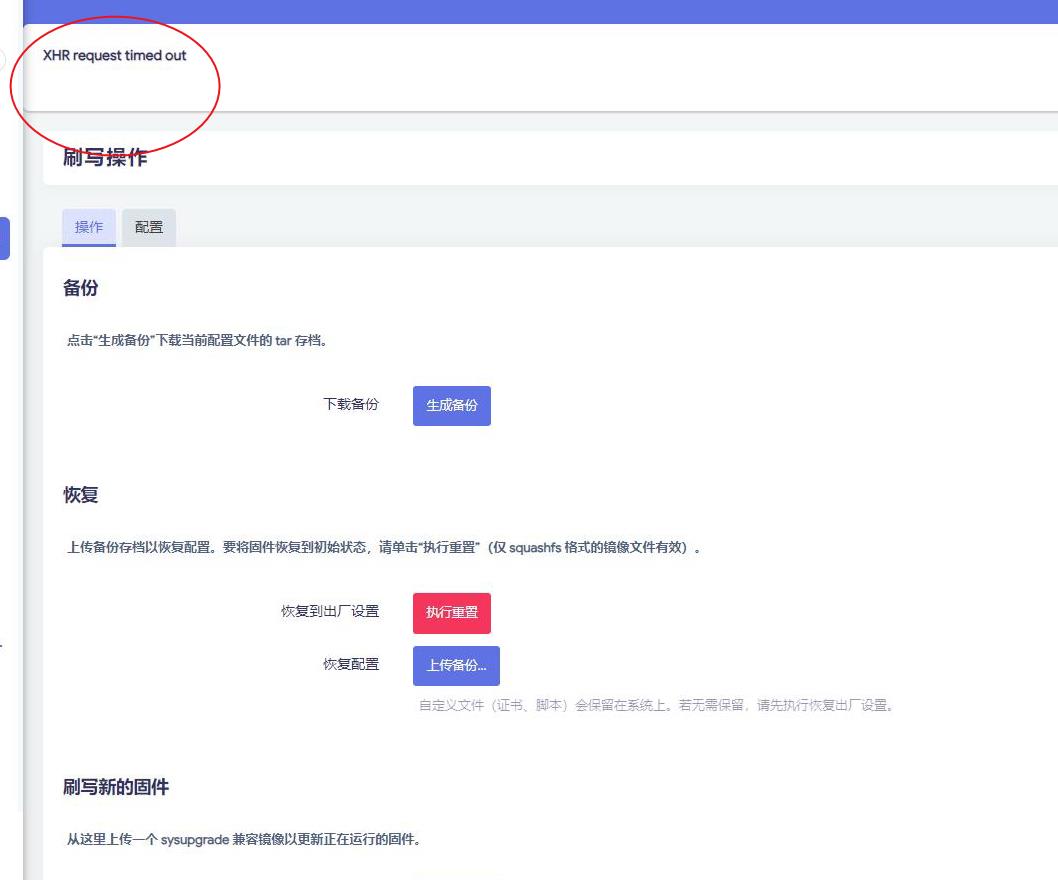Click the 刷写操作 page heading

[105, 158]
